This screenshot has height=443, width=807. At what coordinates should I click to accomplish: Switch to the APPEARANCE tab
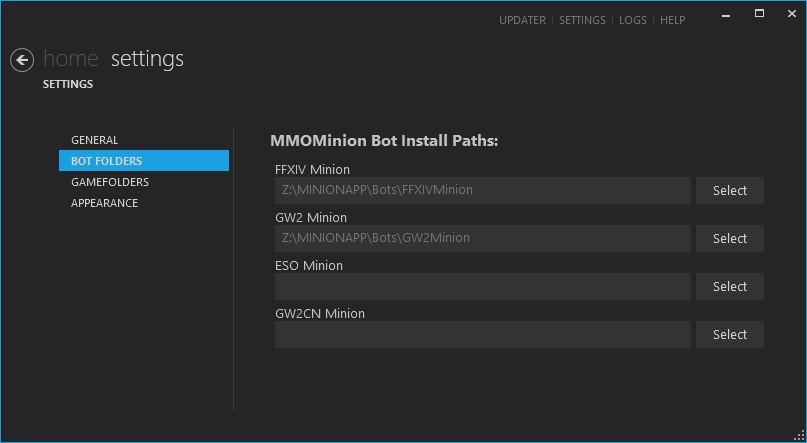(x=144, y=203)
